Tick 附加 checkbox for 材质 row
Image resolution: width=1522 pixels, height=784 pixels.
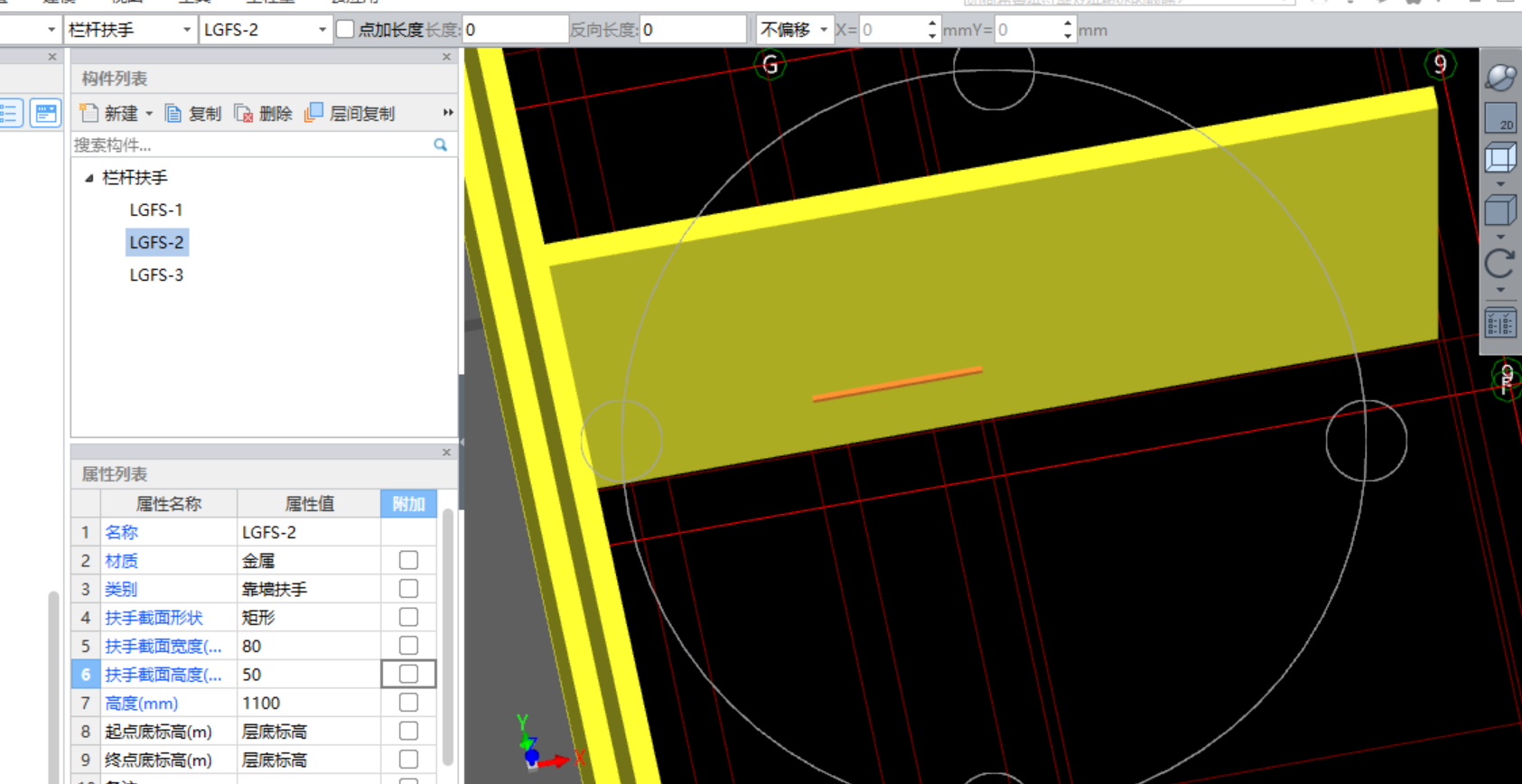[x=408, y=560]
